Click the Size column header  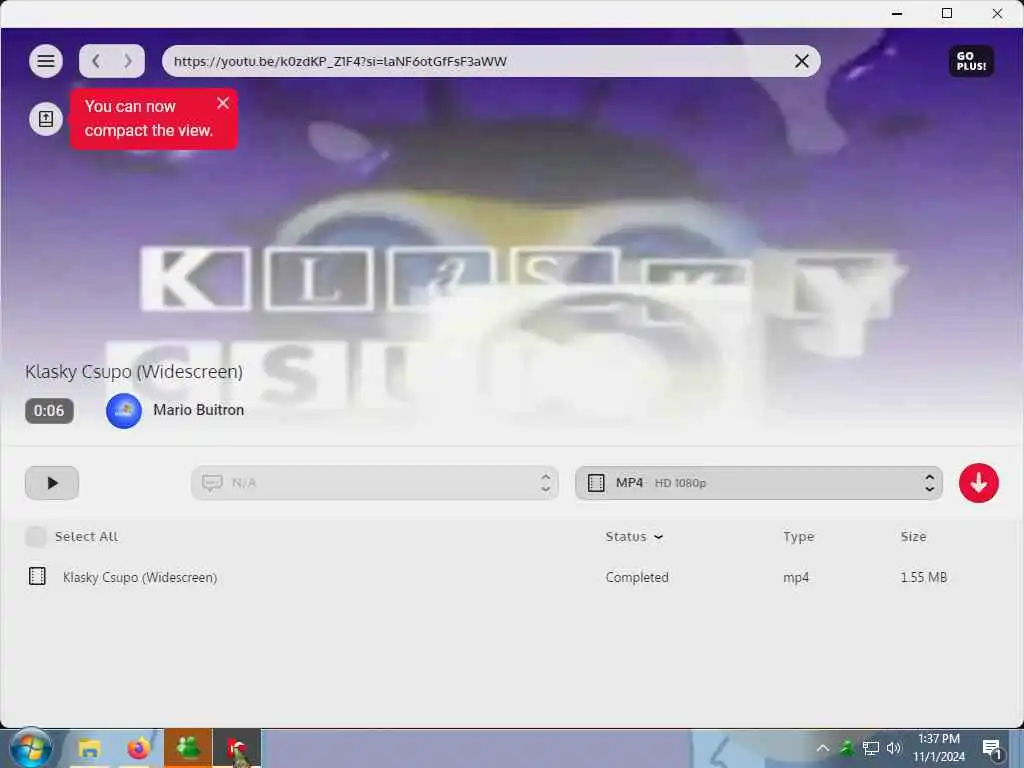coord(913,537)
